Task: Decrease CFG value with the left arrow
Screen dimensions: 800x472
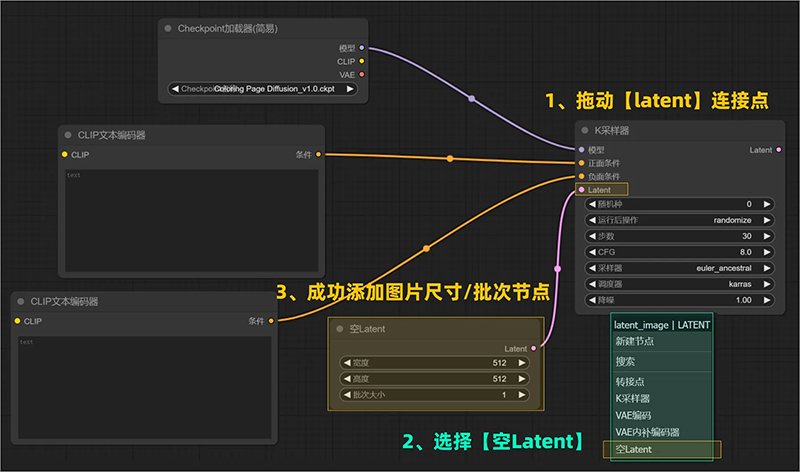Action: click(591, 252)
